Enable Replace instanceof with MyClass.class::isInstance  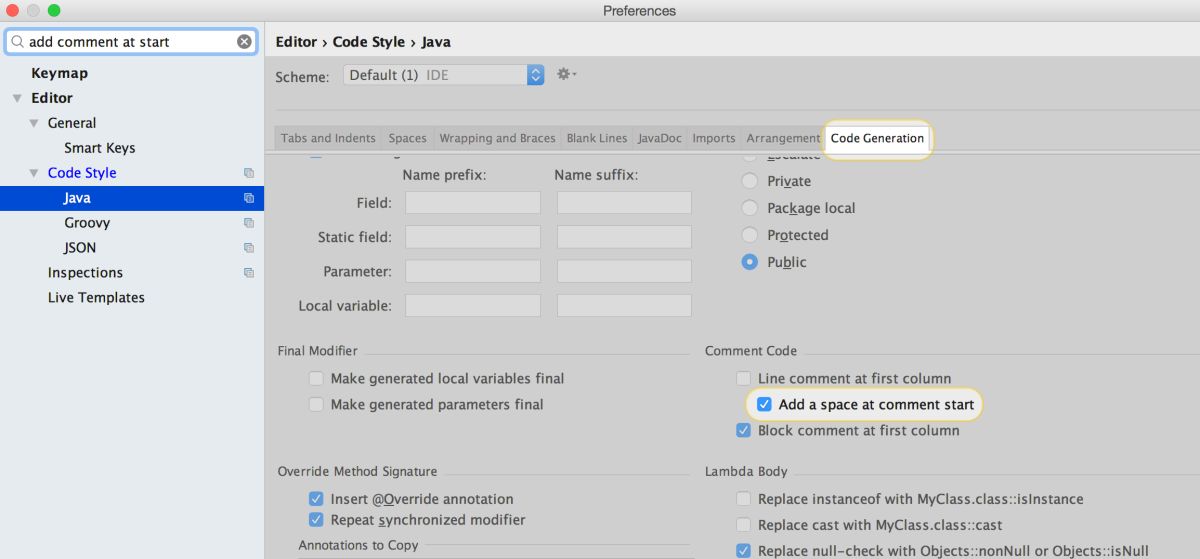pyautogui.click(x=743, y=499)
